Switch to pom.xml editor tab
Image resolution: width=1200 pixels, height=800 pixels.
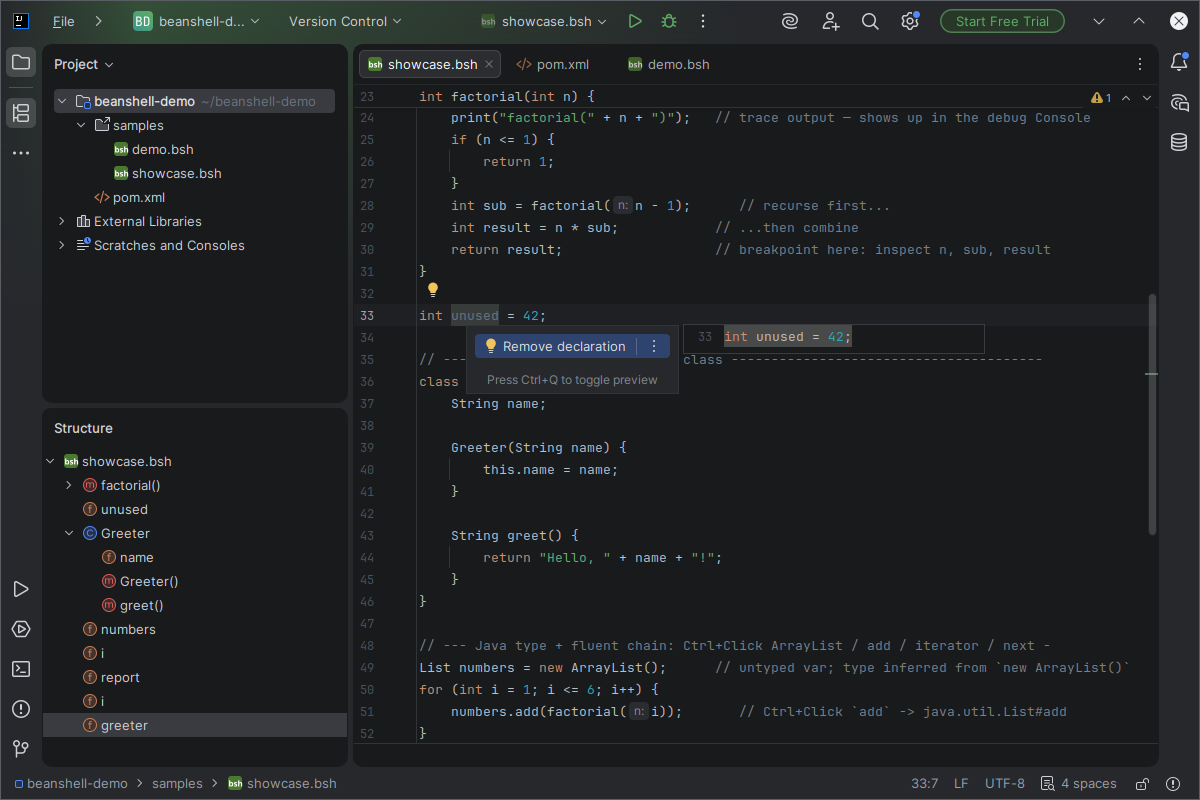point(552,64)
